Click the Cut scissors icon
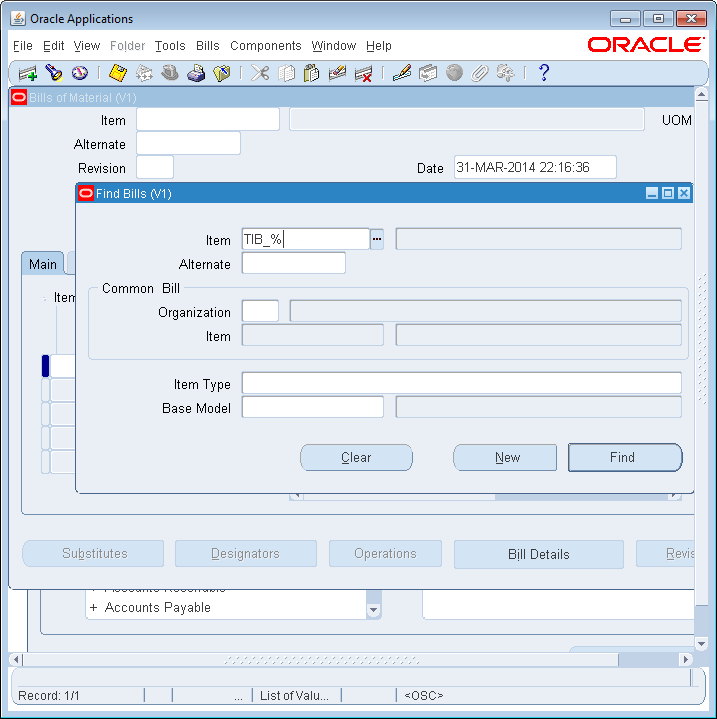The height and width of the screenshot is (719, 717). click(x=260, y=73)
